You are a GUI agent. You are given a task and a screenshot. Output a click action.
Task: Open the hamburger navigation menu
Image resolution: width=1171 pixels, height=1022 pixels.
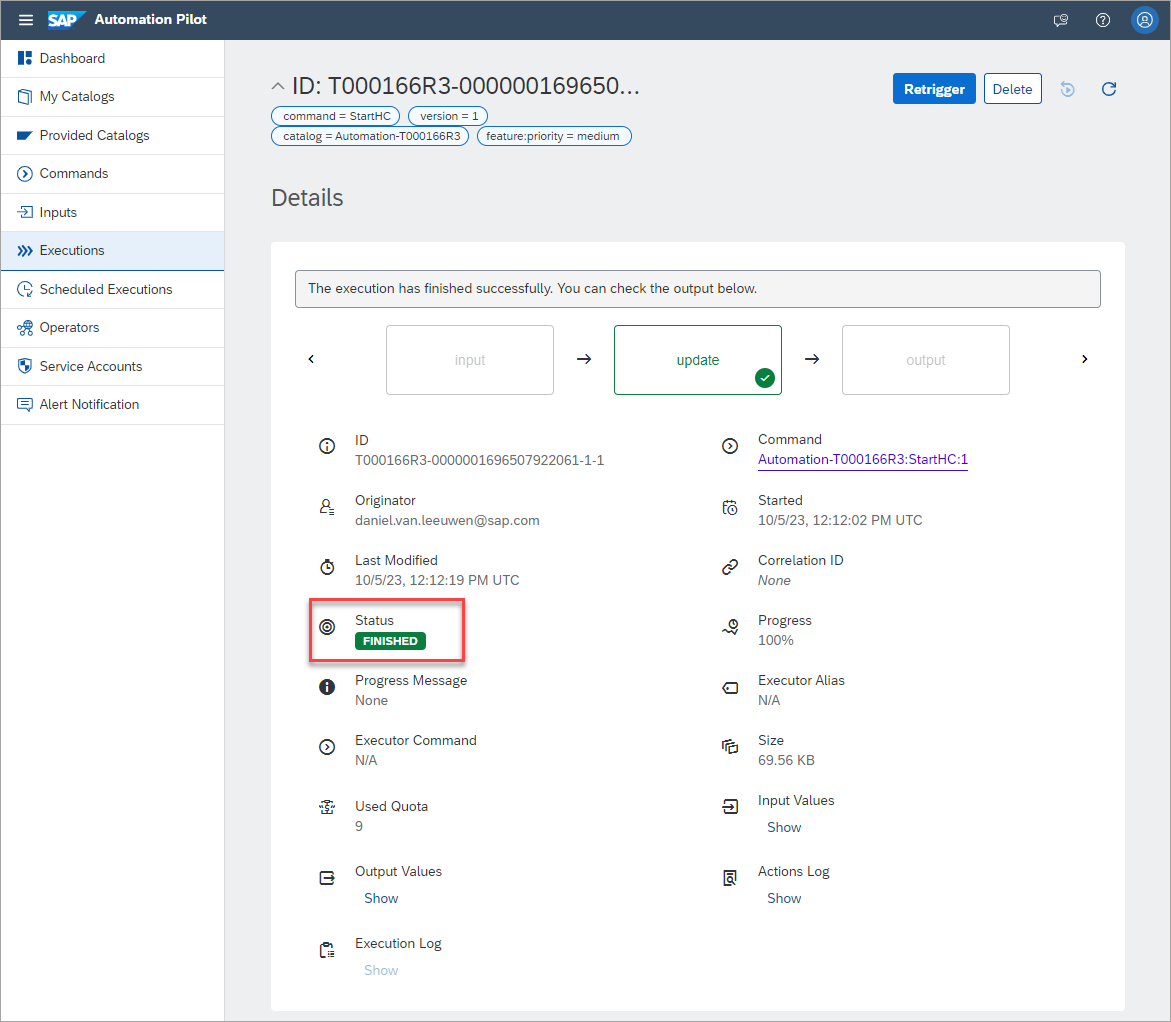coord(26,20)
